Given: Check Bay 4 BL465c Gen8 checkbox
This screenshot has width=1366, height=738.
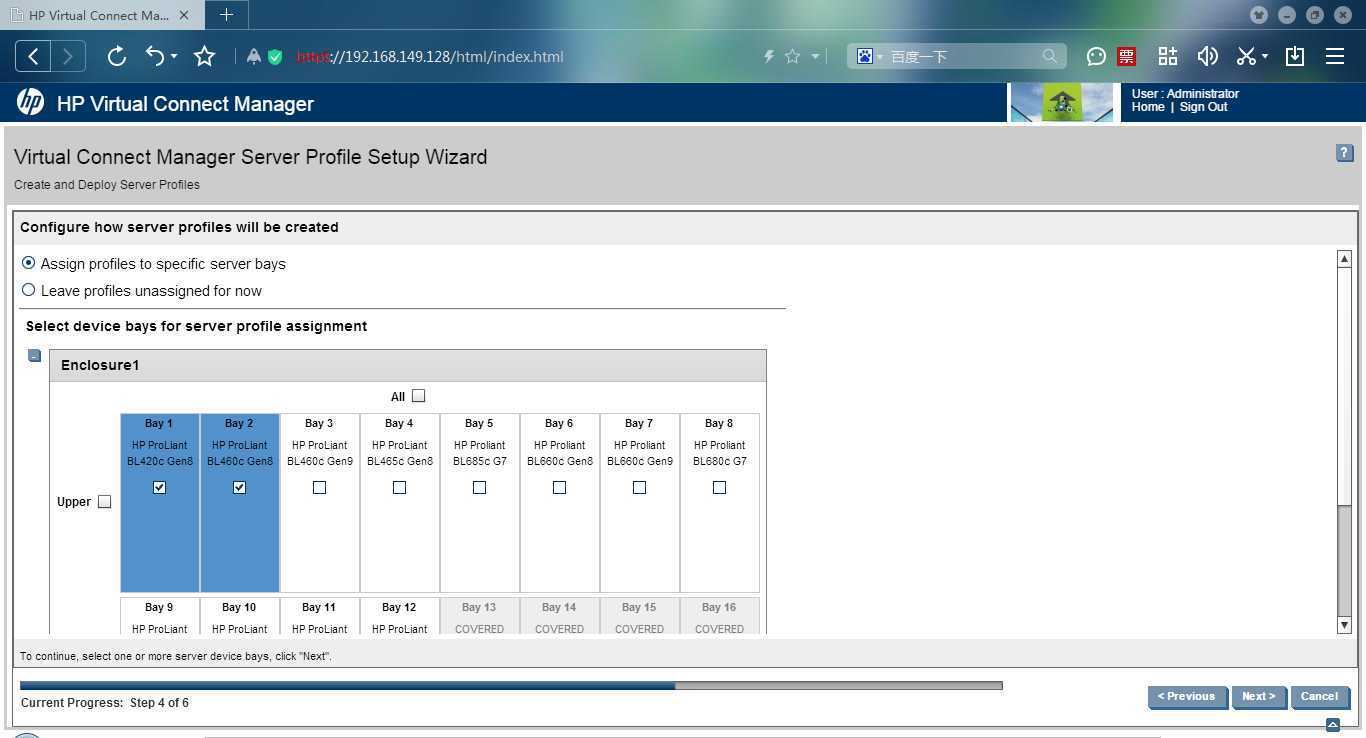Looking at the screenshot, I should coord(399,488).
